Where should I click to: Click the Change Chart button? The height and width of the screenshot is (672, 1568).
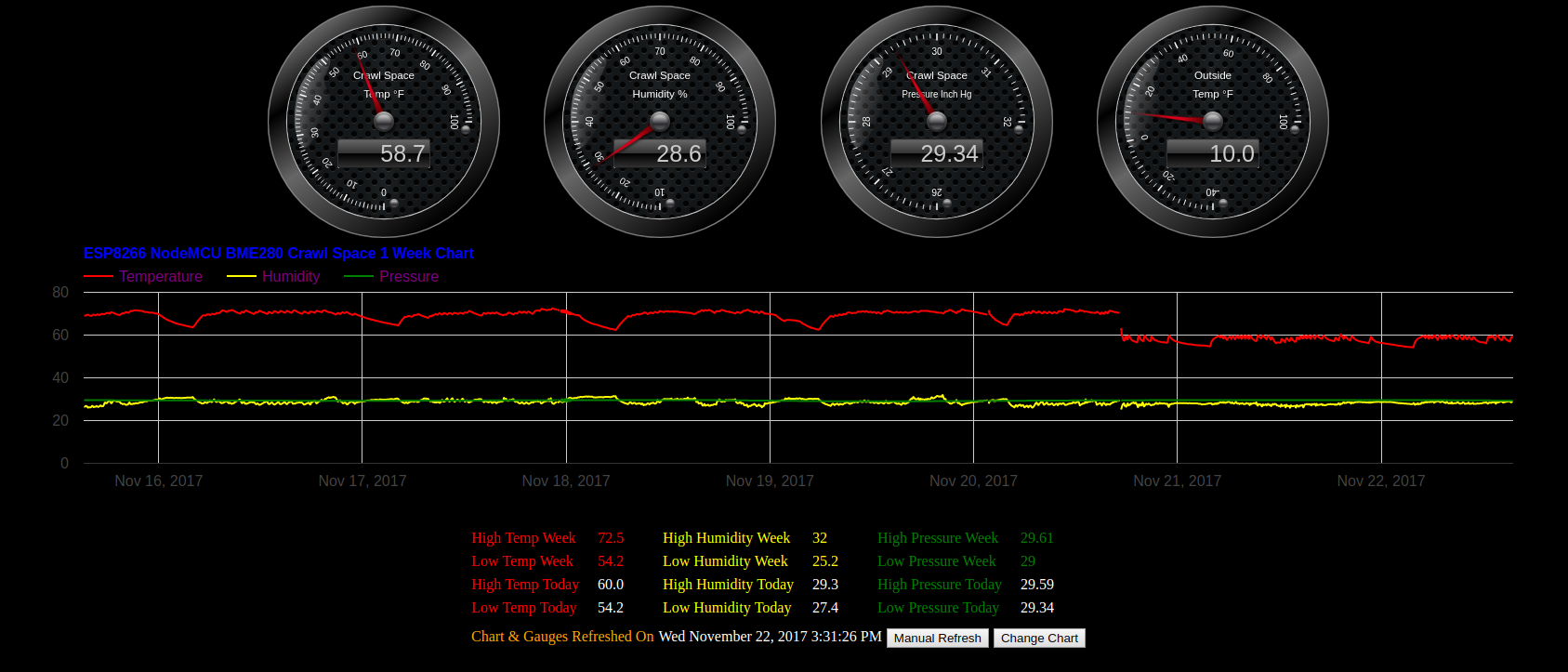(1039, 638)
